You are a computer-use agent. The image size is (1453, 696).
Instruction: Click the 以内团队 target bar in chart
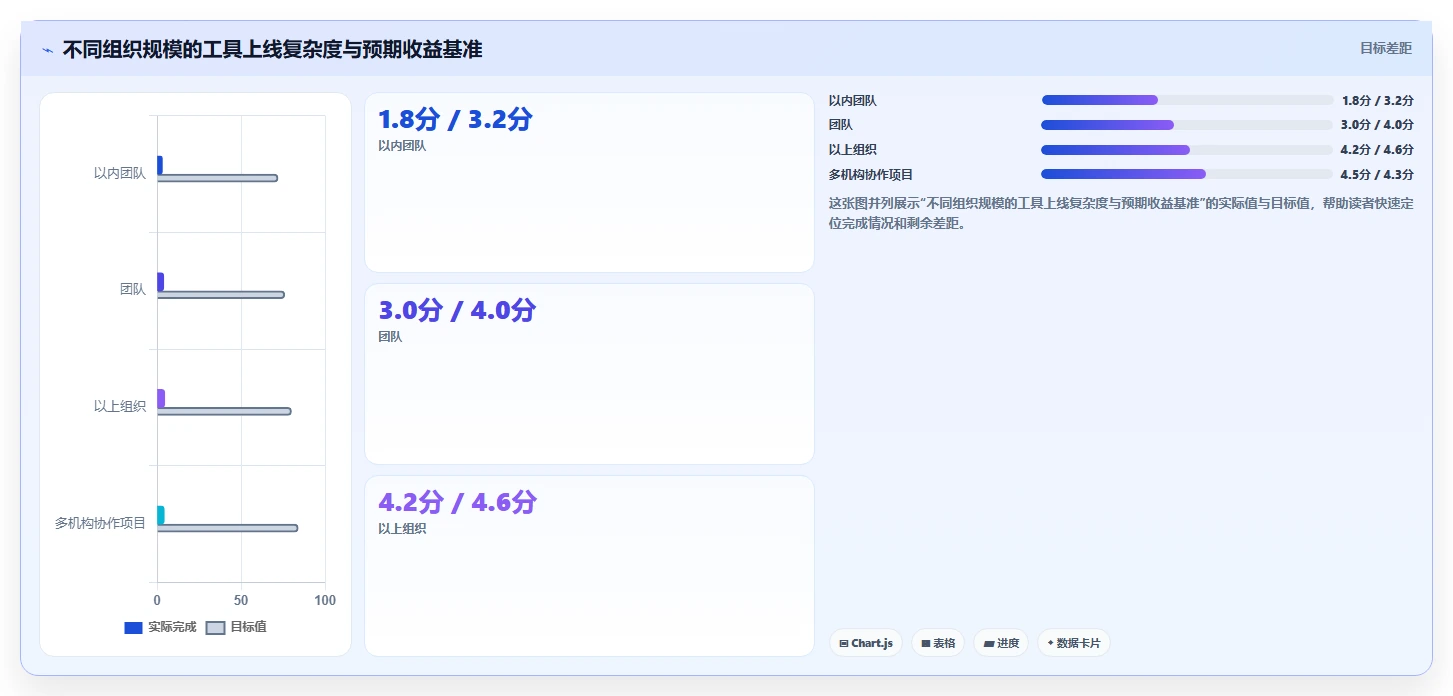217,178
